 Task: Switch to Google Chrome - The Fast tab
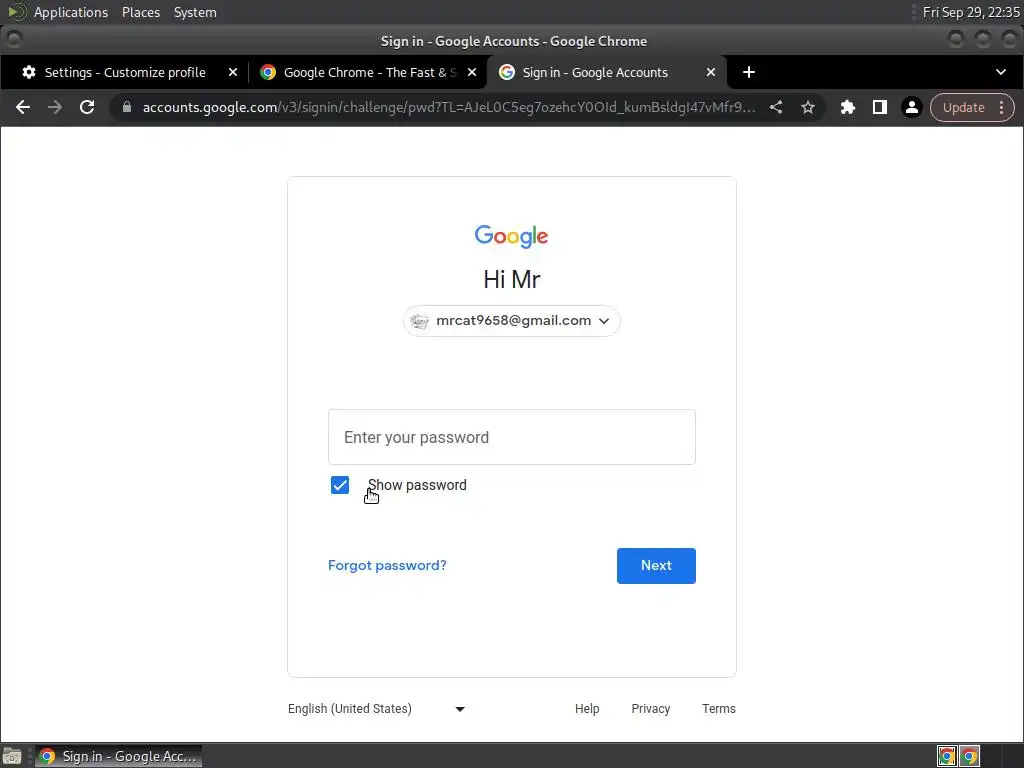(x=368, y=72)
